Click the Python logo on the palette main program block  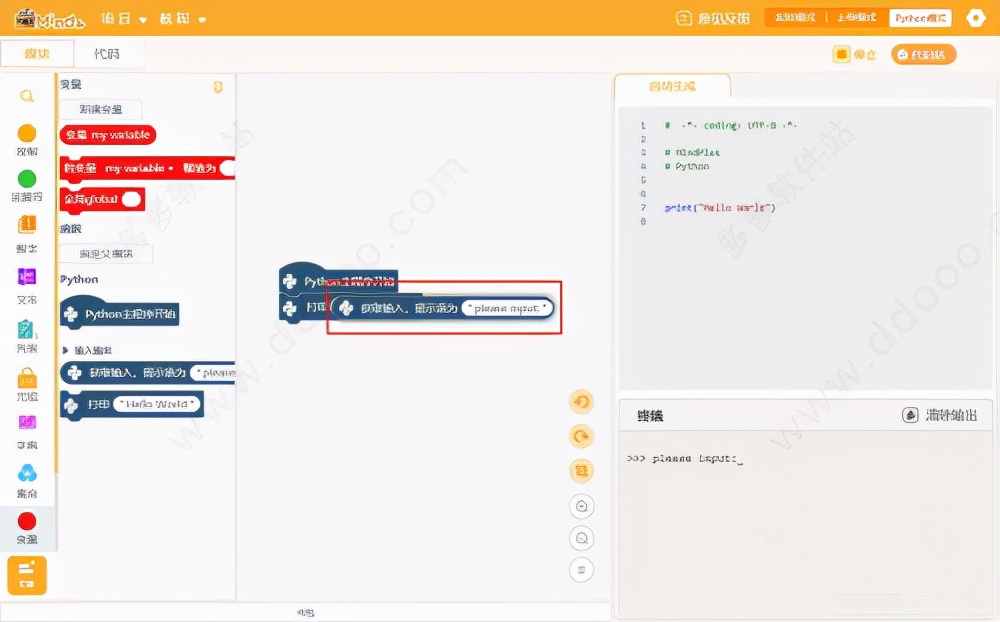(71, 314)
